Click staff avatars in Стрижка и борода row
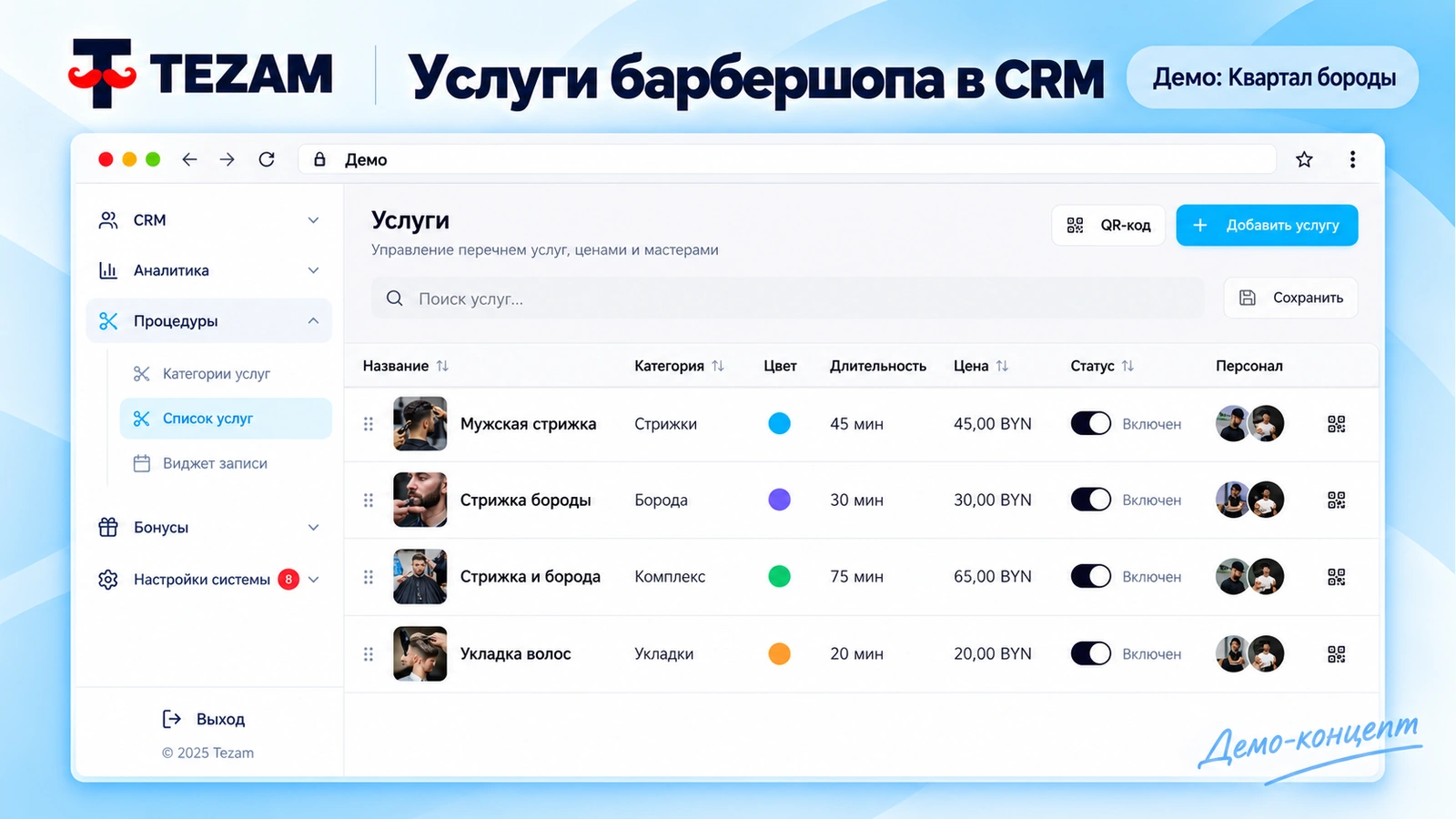This screenshot has height=819, width=1456. click(x=1249, y=576)
